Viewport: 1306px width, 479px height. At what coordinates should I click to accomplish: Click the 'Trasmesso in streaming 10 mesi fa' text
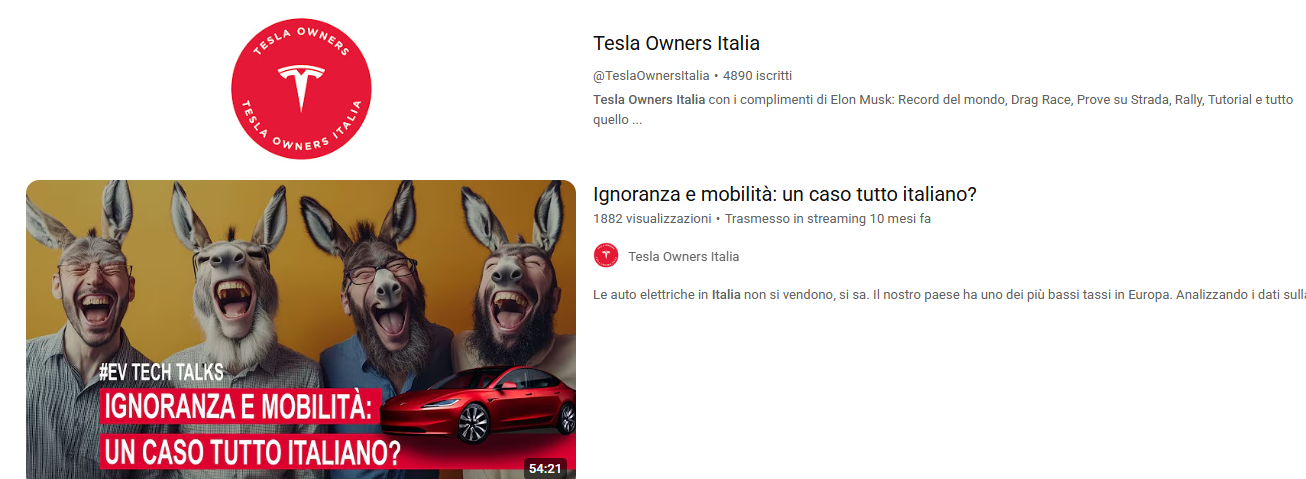[828, 218]
